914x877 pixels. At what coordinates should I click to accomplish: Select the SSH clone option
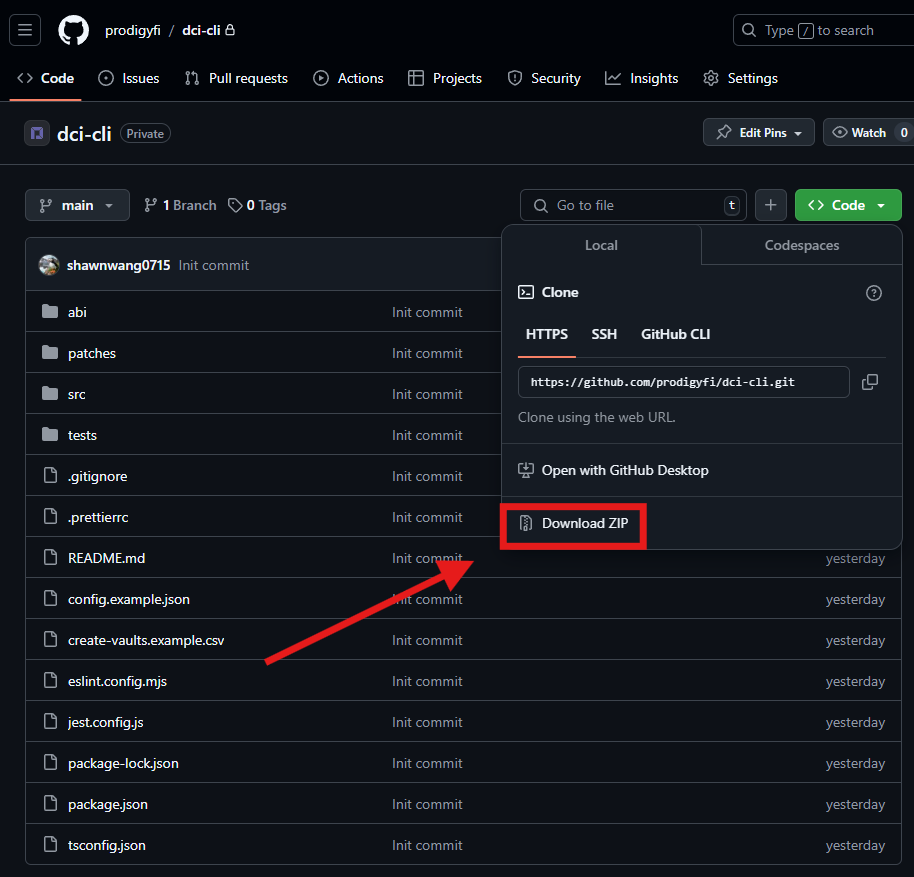tap(604, 334)
